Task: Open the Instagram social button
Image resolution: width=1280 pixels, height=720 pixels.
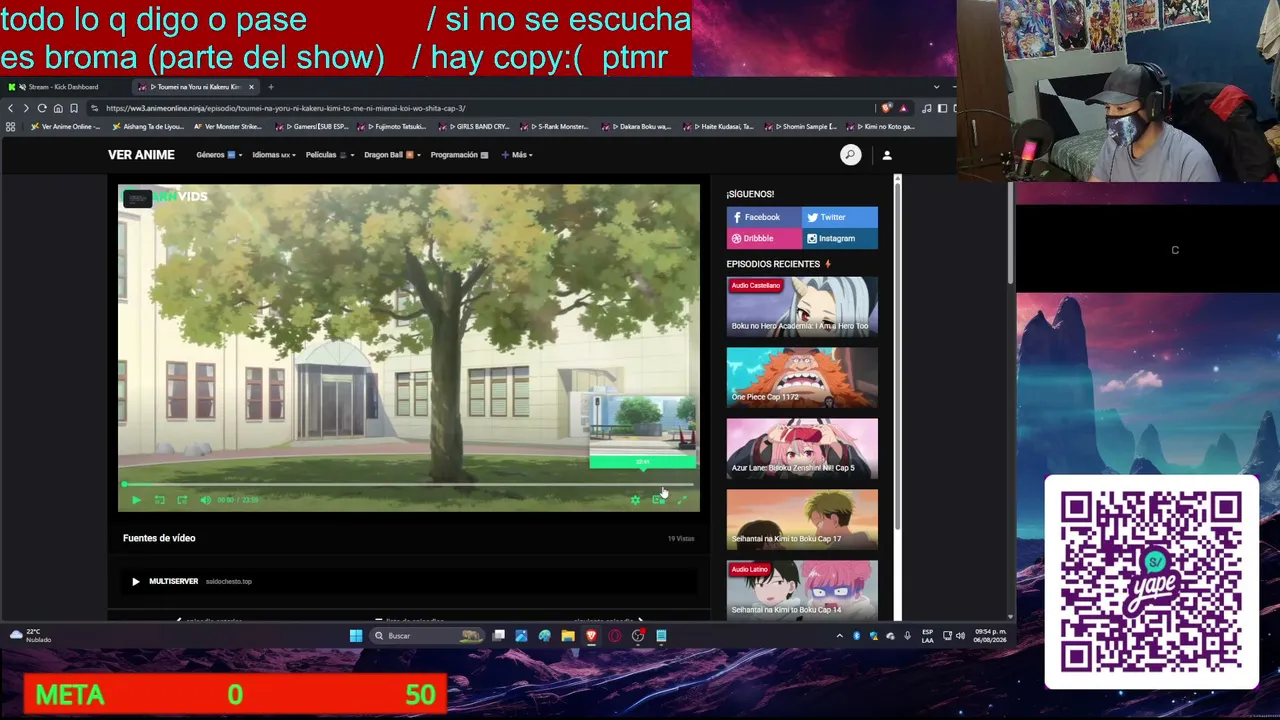Action: pos(840,239)
